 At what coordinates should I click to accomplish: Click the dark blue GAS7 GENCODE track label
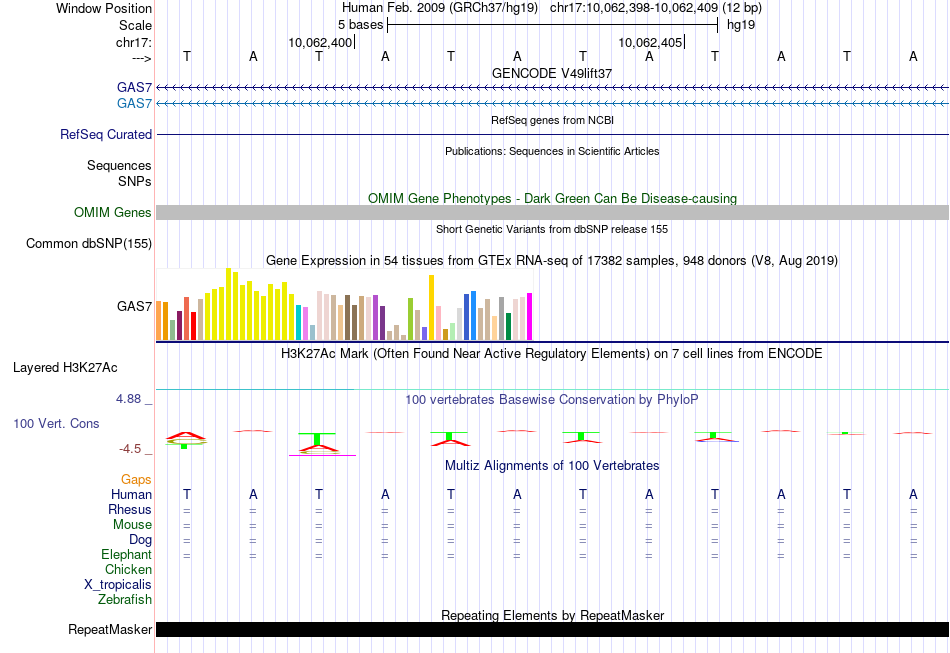(x=134, y=87)
